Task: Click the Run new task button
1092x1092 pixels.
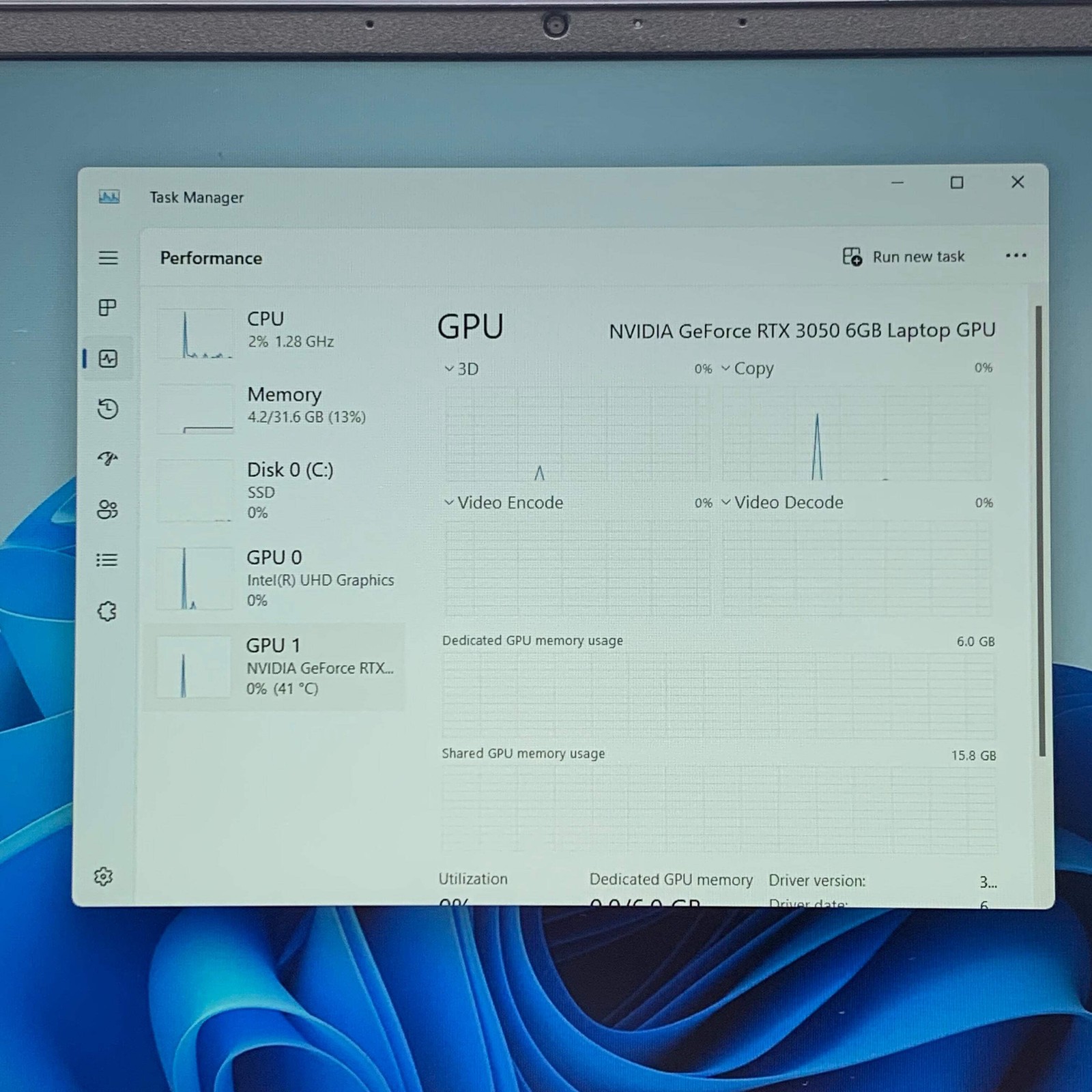Action: tap(903, 257)
